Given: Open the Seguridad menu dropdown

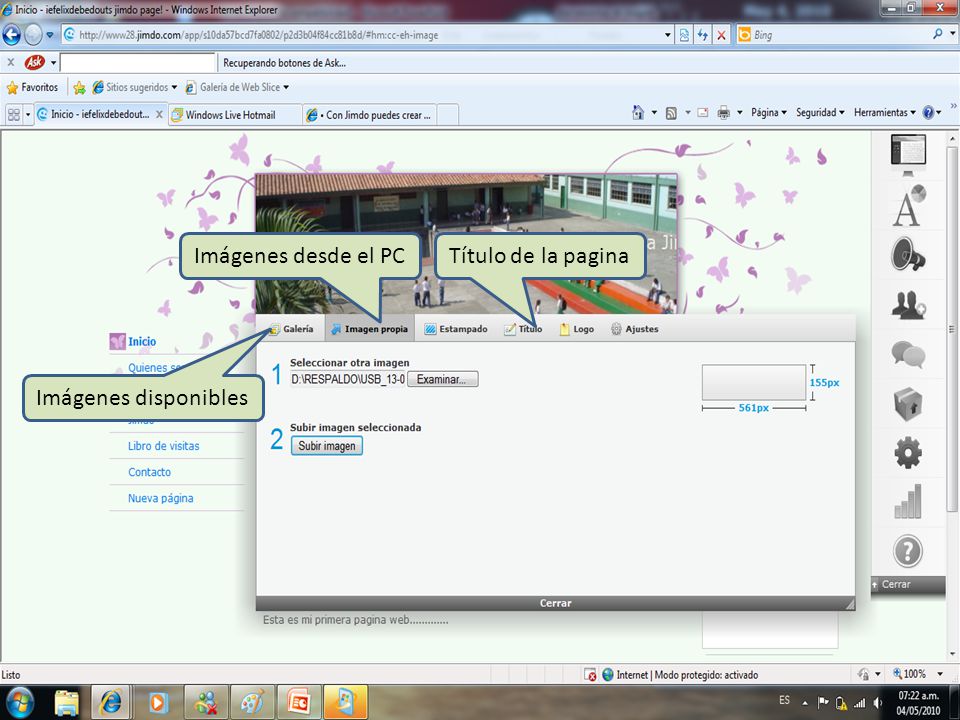Looking at the screenshot, I should [x=820, y=113].
